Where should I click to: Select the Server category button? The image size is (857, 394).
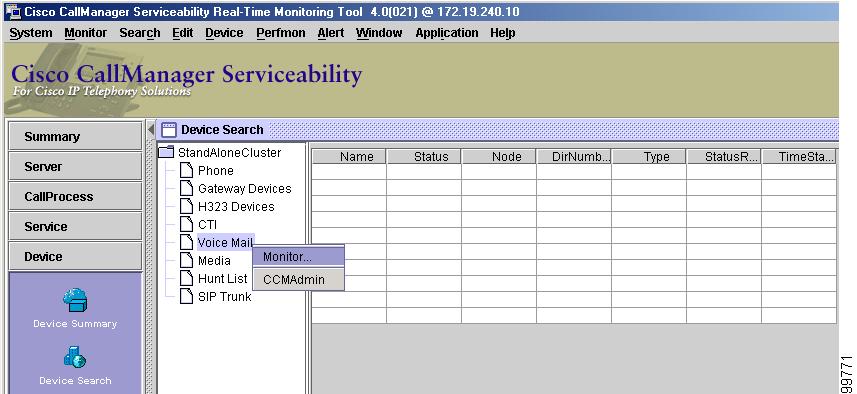coord(75,166)
